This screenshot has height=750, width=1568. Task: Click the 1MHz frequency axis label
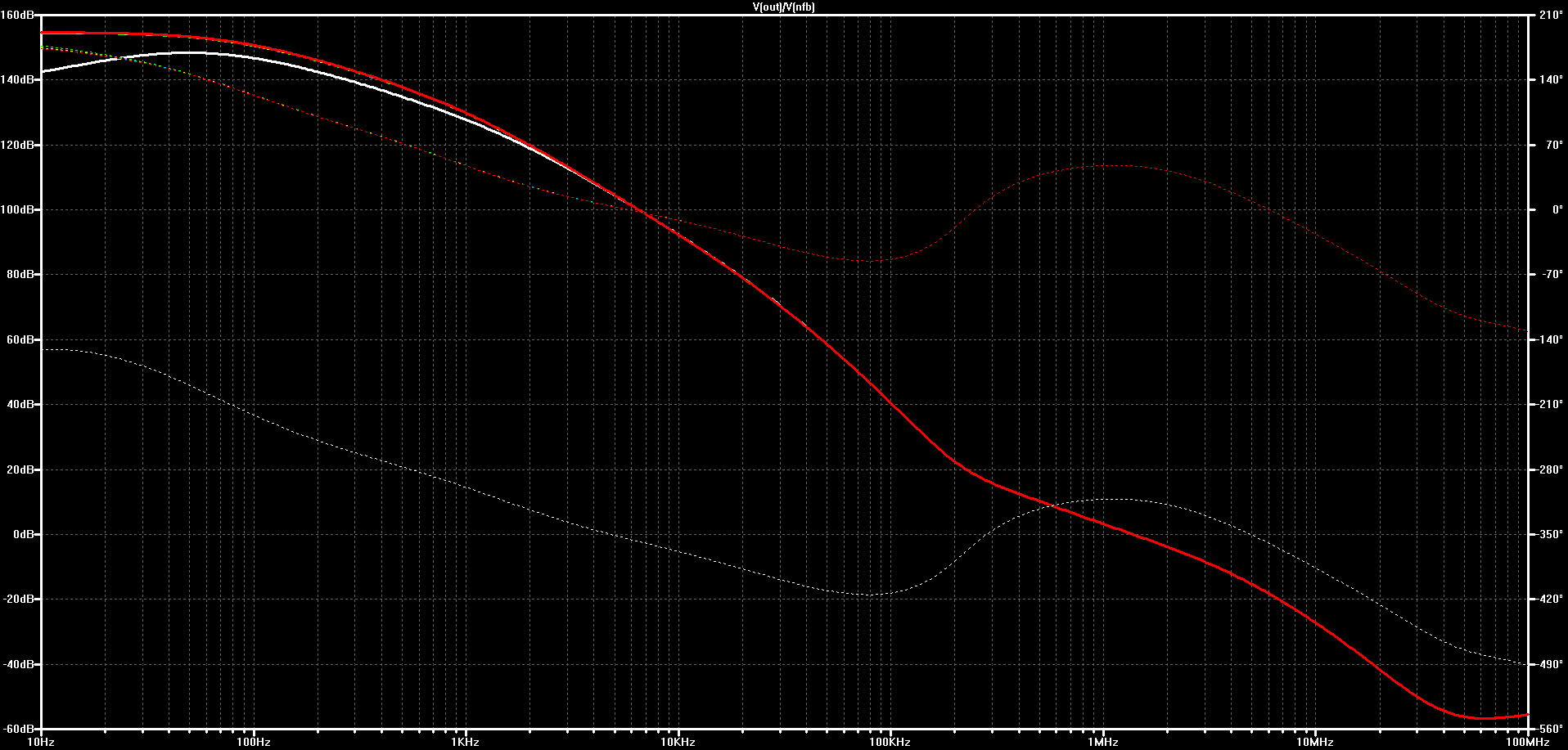pyautogui.click(x=1103, y=742)
